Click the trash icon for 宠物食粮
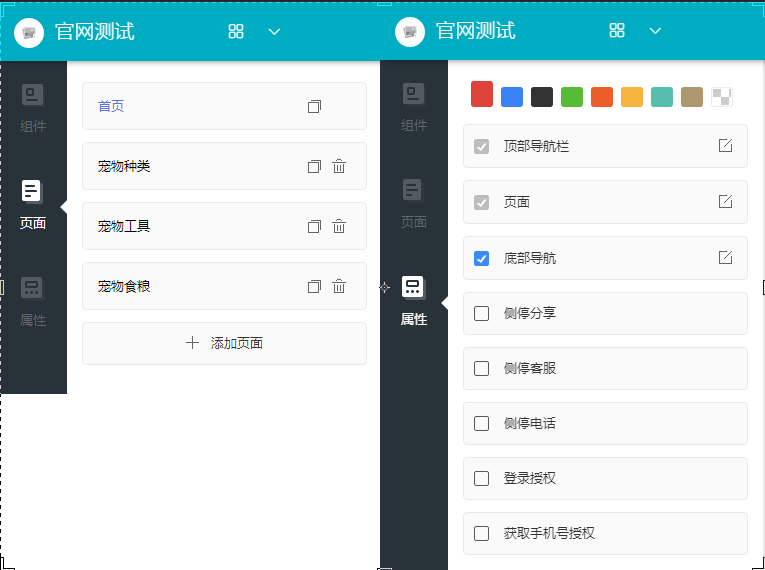 339,286
